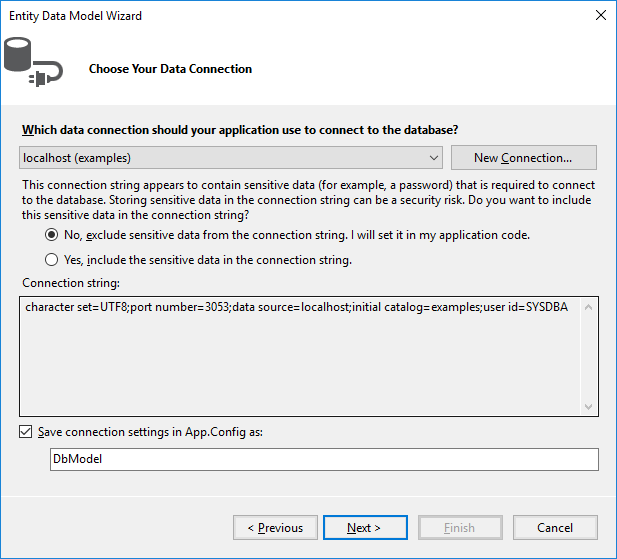Click the database plug icon in header
Image resolution: width=617 pixels, height=559 pixels.
tap(33, 63)
